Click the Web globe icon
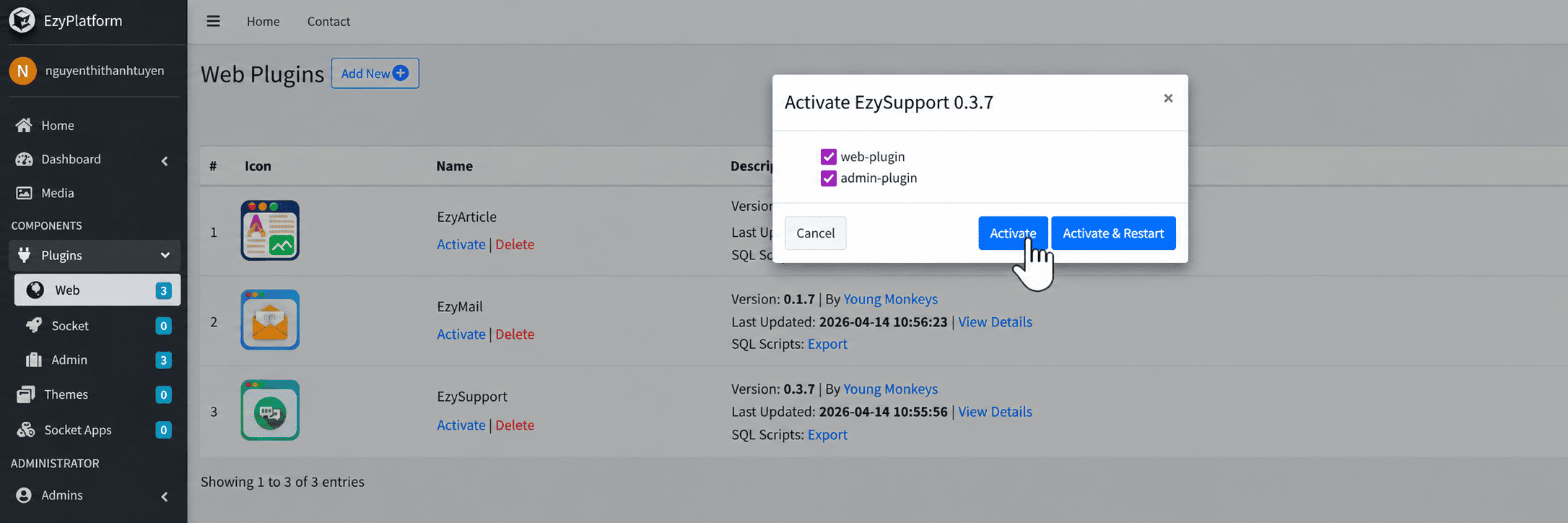The width and height of the screenshot is (1568, 523). (35, 290)
